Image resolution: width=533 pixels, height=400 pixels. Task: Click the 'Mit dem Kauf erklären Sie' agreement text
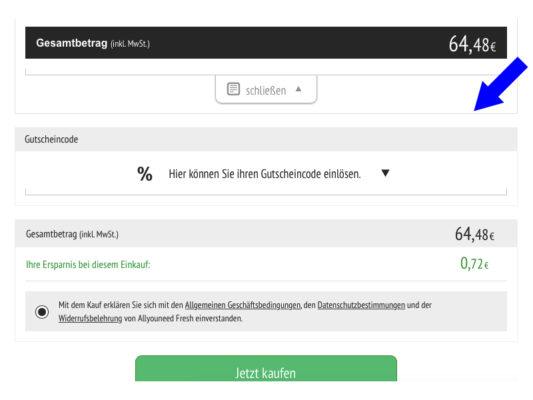coord(245,312)
